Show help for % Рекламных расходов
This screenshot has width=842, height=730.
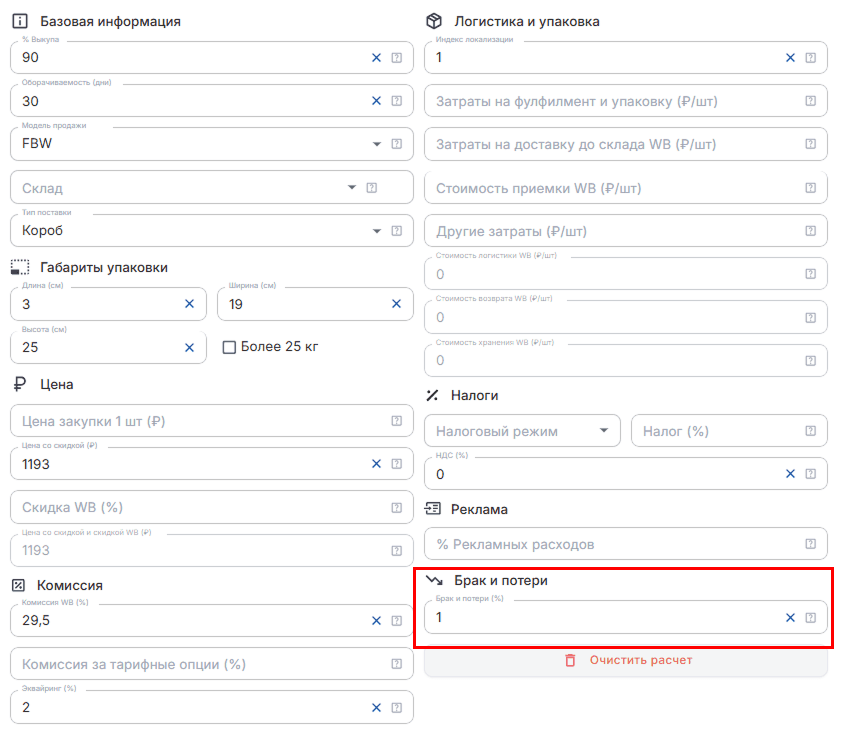(811, 544)
